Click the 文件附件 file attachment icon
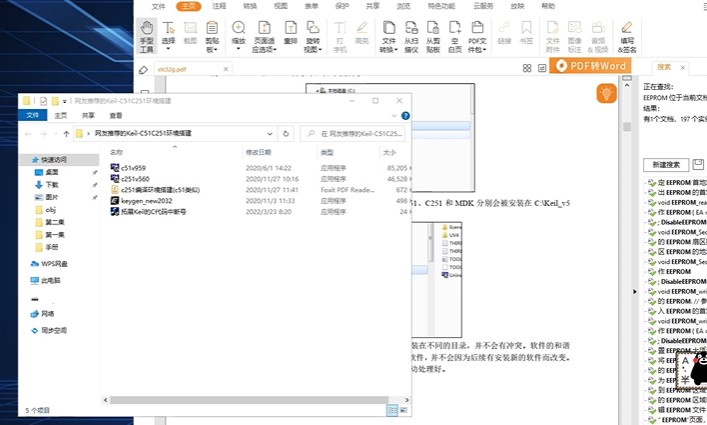Screen dimensions: 707x425 pyautogui.click(x=553, y=37)
